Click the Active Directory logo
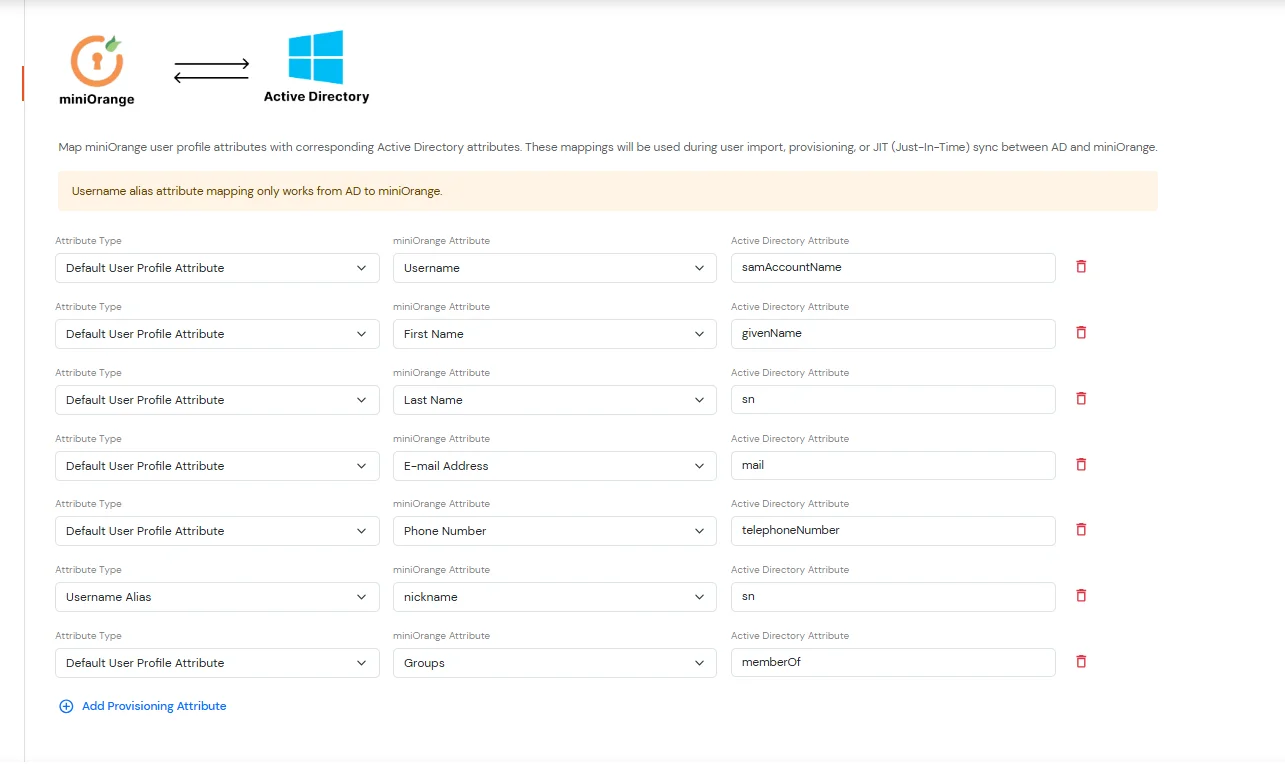This screenshot has height=772, width=1285. coord(315,56)
